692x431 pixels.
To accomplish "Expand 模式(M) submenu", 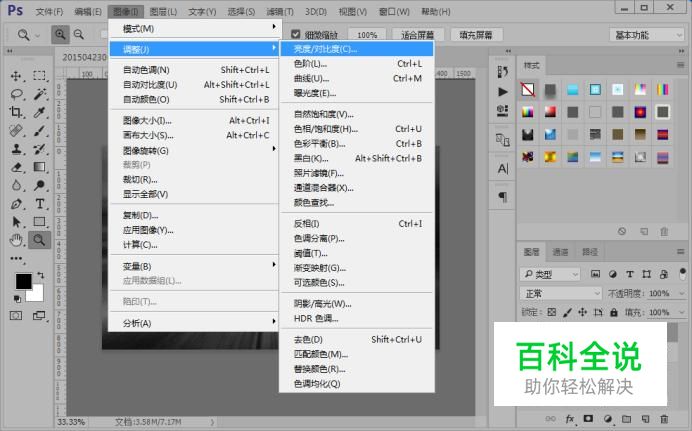I will (193, 29).
